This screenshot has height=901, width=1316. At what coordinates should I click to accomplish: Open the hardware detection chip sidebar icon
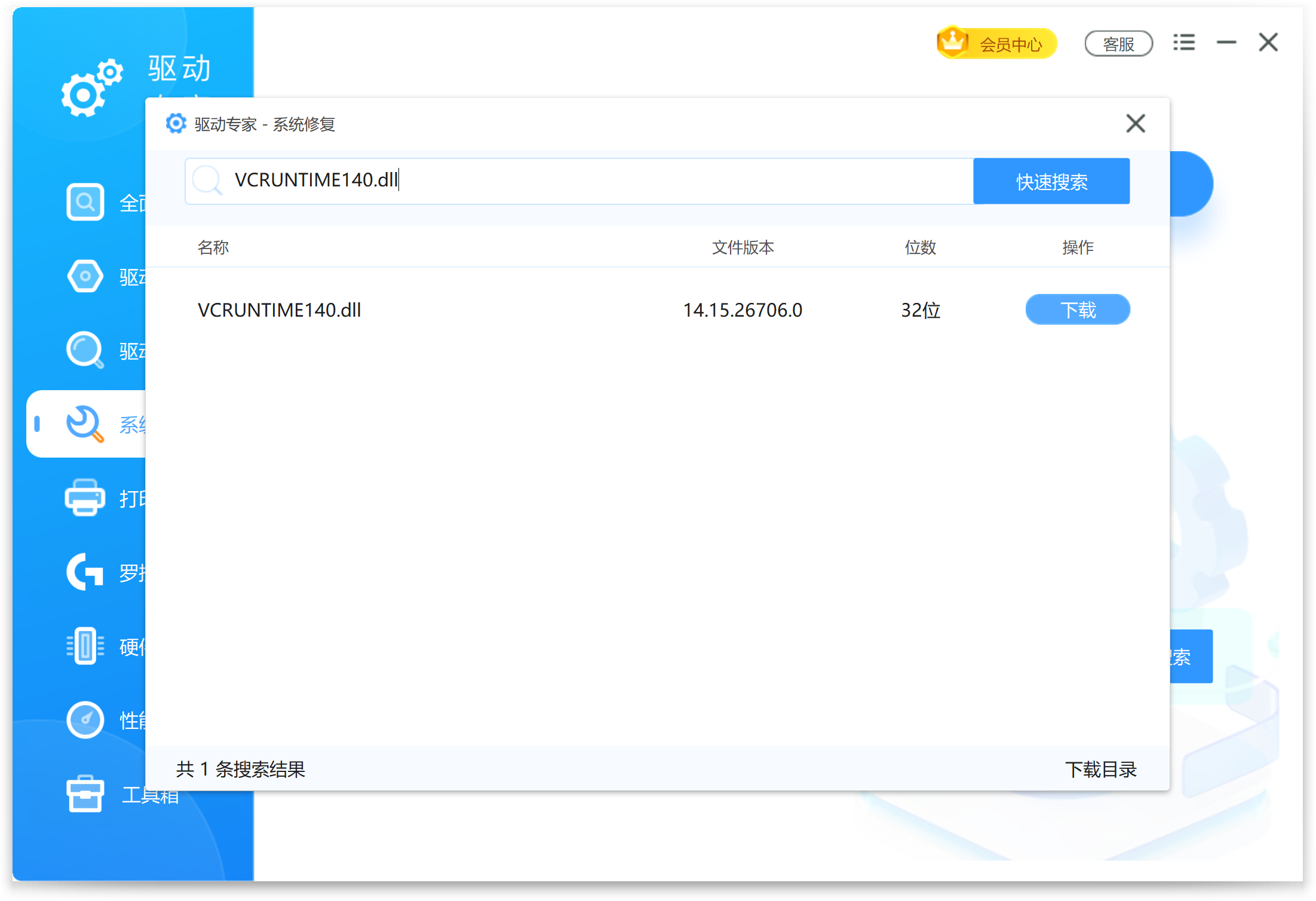[x=85, y=646]
